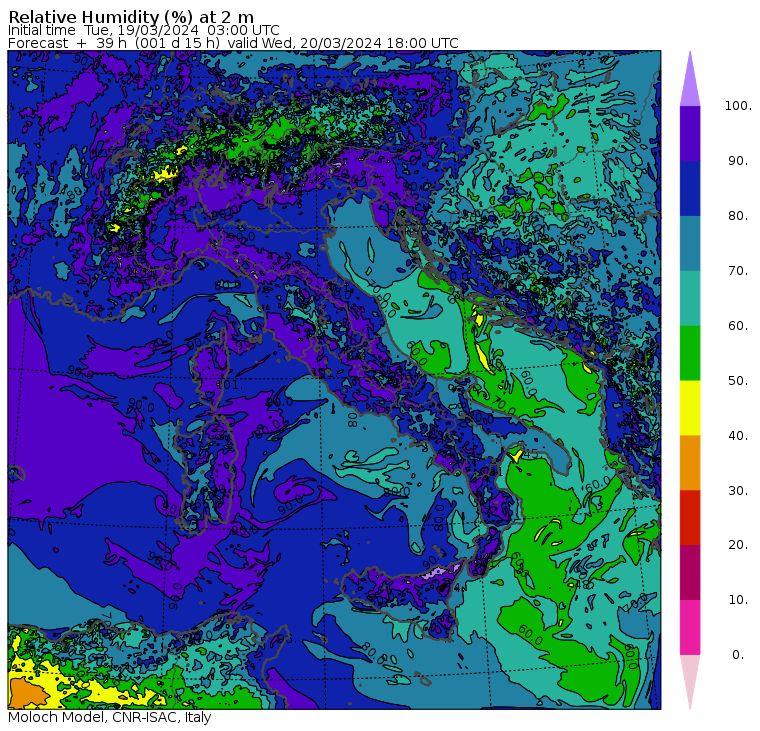Click the '60.' colorbar label
The width and height of the screenshot is (760, 731).
pos(738,326)
